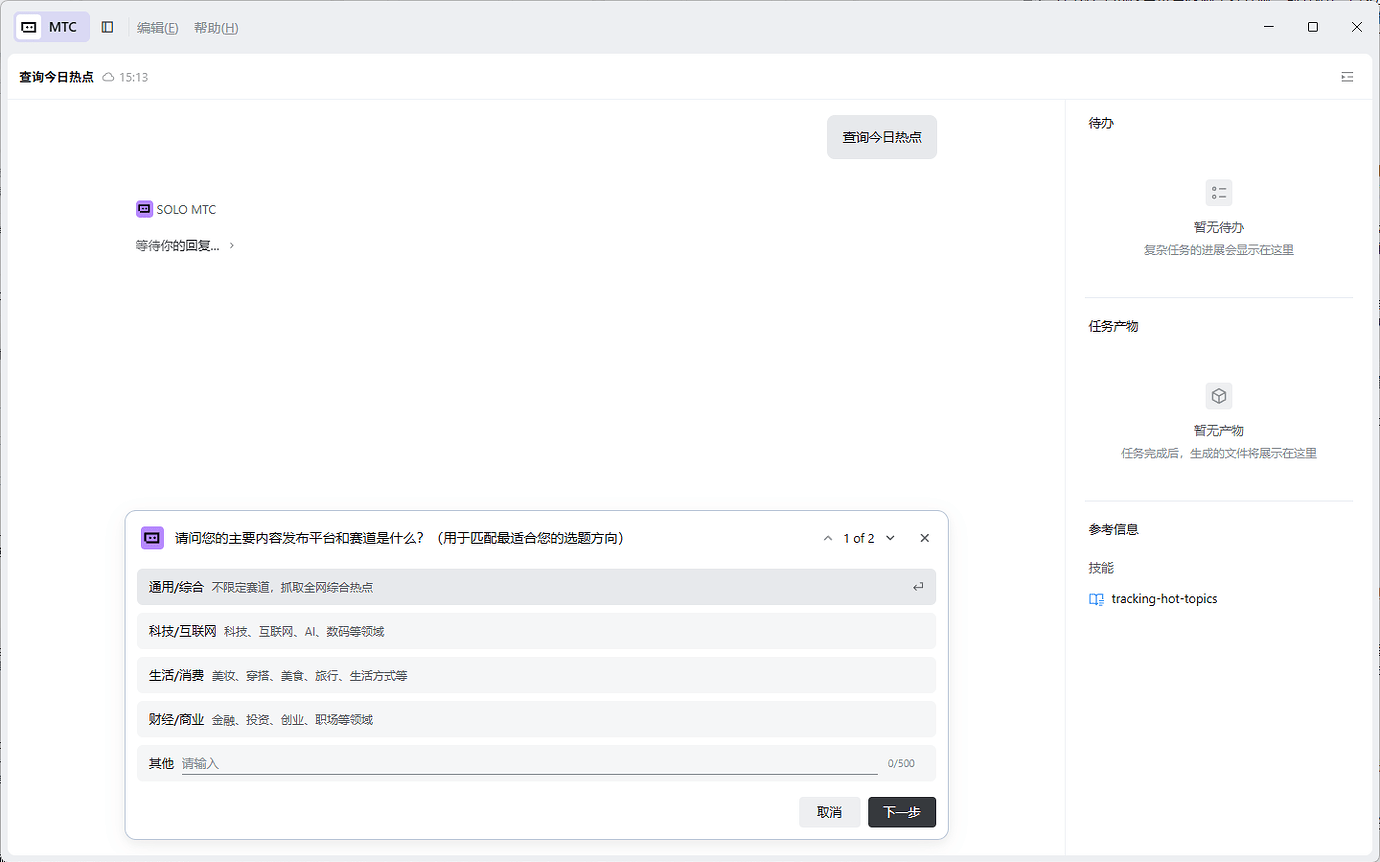Open the 帮助(H) menu
Viewport: 1380px width, 862px height.
click(x=216, y=27)
